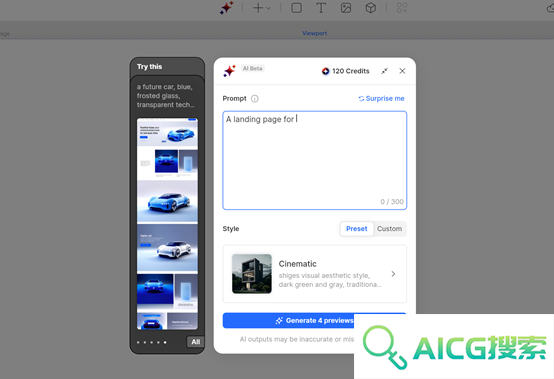The width and height of the screenshot is (554, 379).
Task: Click the sparkle logo in the AI dialog
Action: coord(229,71)
